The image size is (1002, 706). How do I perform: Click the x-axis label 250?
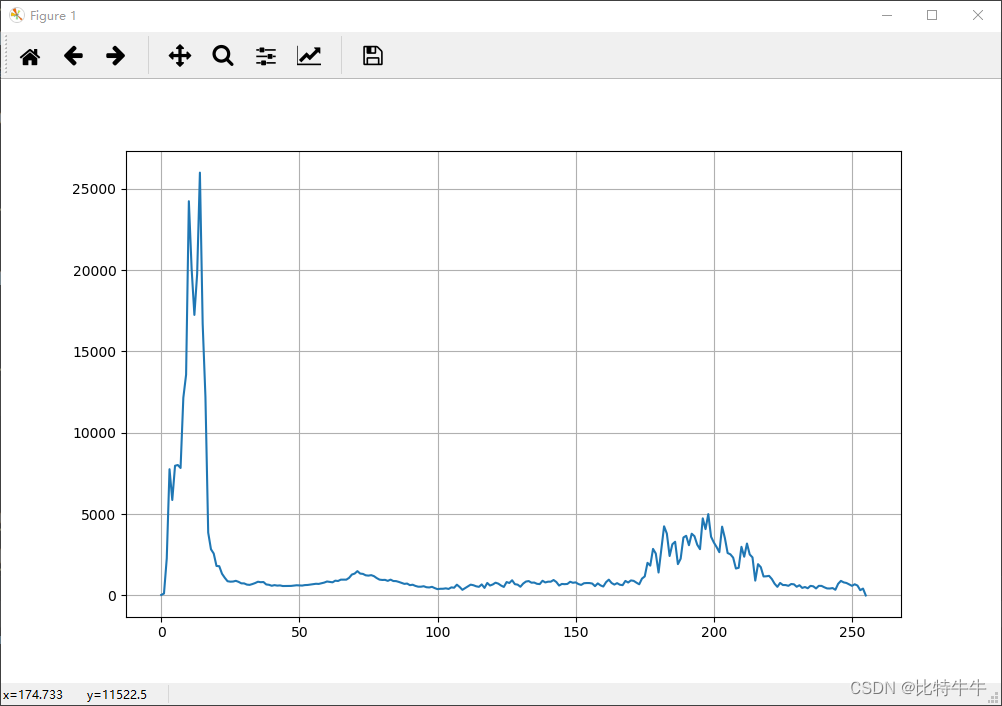click(x=852, y=633)
